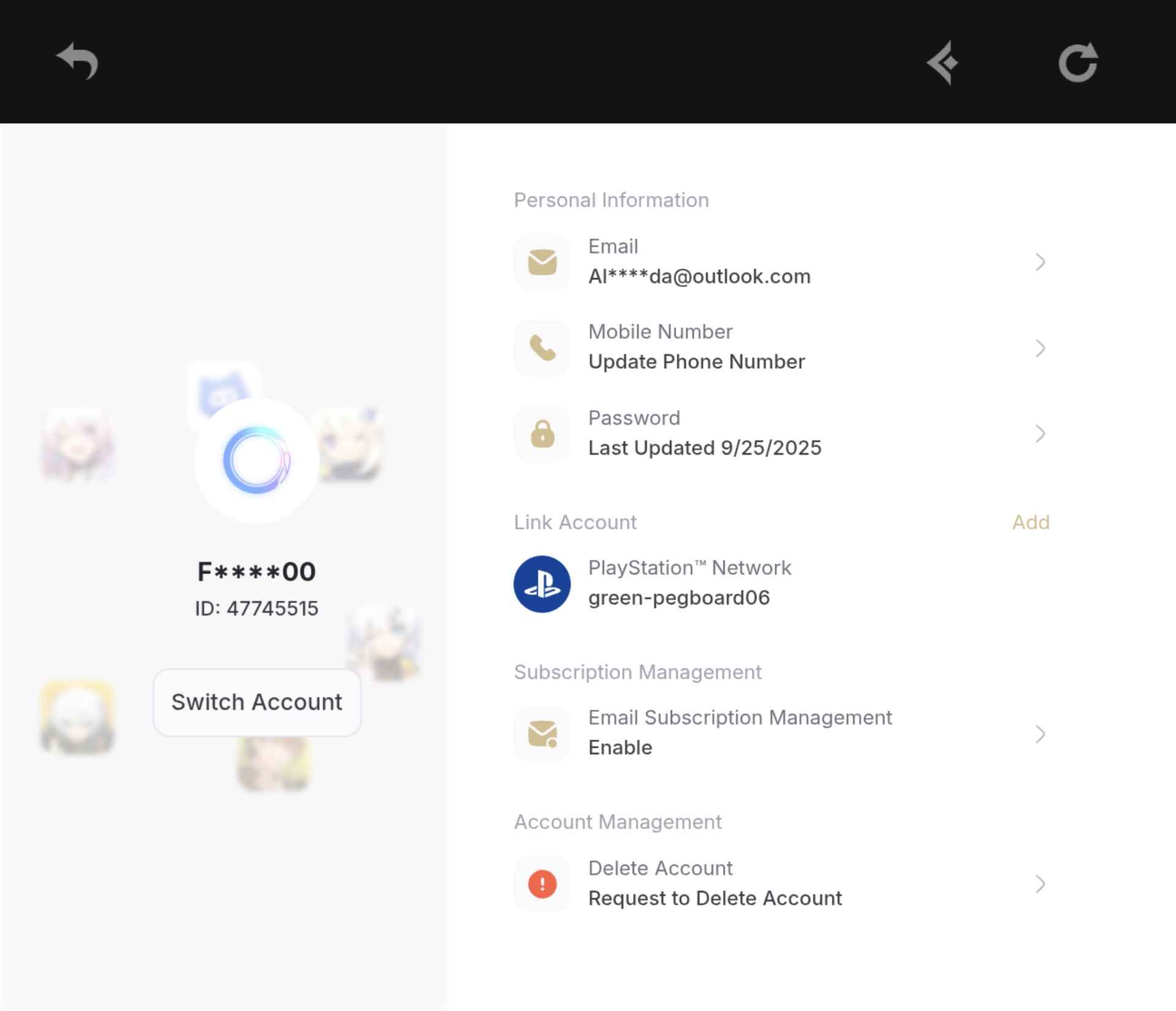Click the refresh page icon
Image resolution: width=1176 pixels, height=1011 pixels.
[x=1078, y=62]
